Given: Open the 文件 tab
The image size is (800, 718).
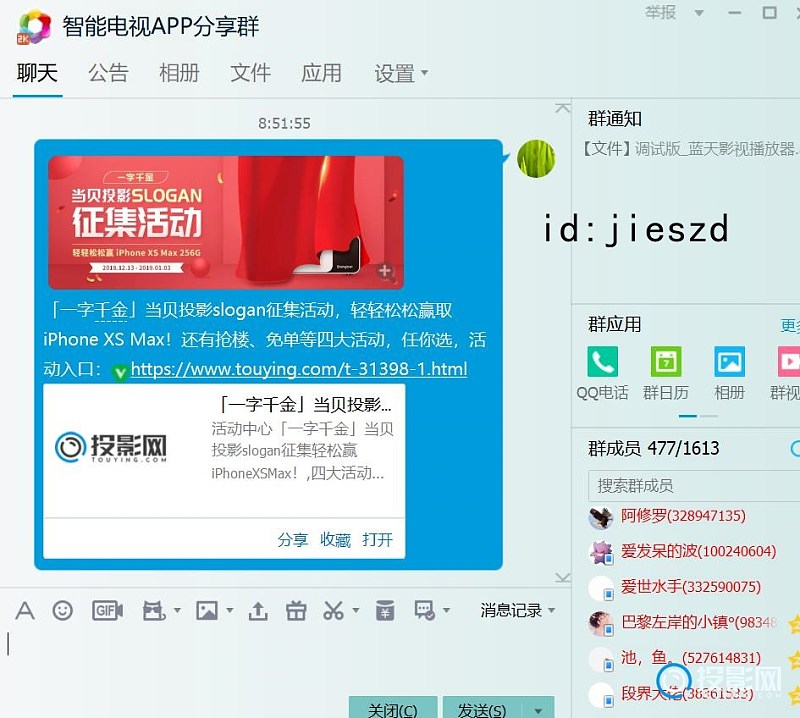Looking at the screenshot, I should pos(250,73).
